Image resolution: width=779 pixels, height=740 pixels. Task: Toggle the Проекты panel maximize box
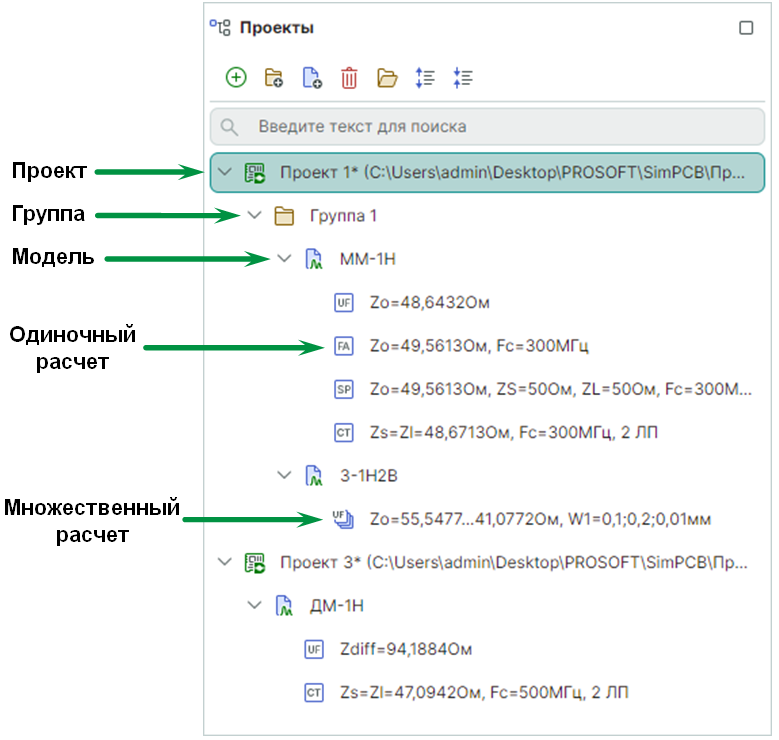pos(746,28)
